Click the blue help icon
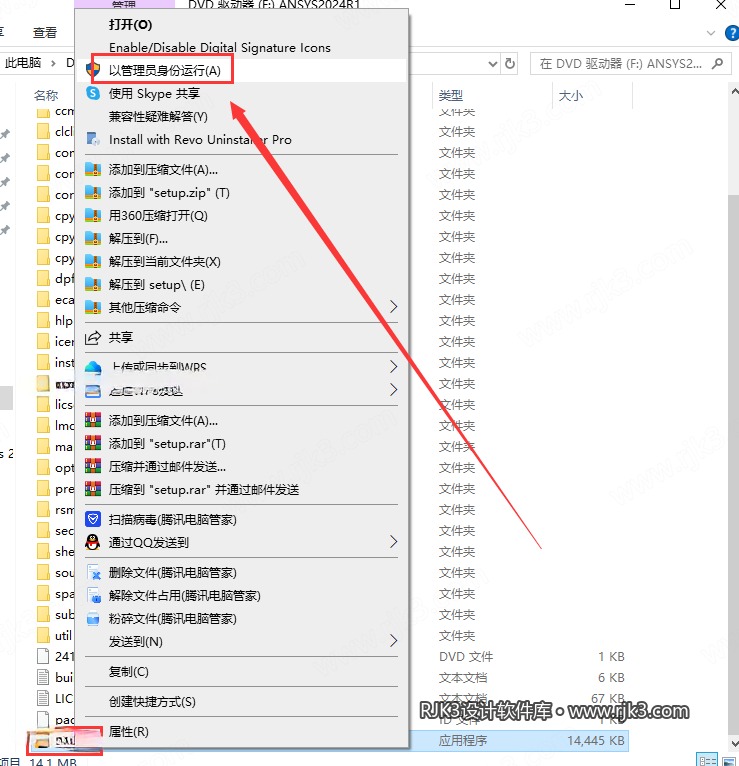739x766 pixels. (732, 33)
